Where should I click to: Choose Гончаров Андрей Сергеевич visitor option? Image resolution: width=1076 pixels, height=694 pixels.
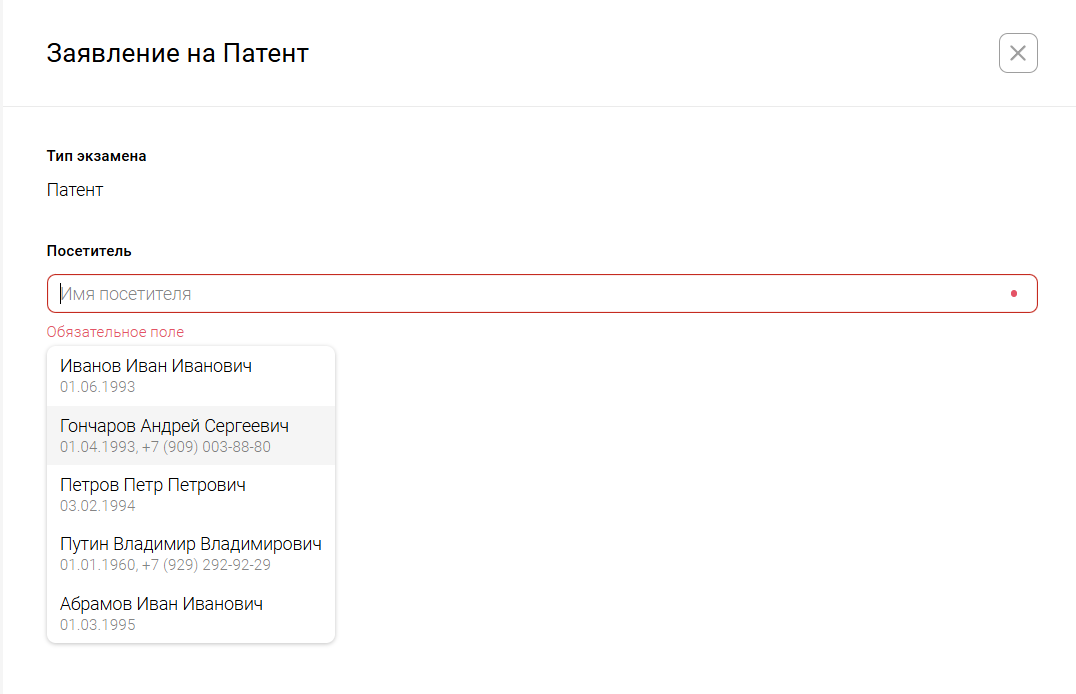point(174,426)
